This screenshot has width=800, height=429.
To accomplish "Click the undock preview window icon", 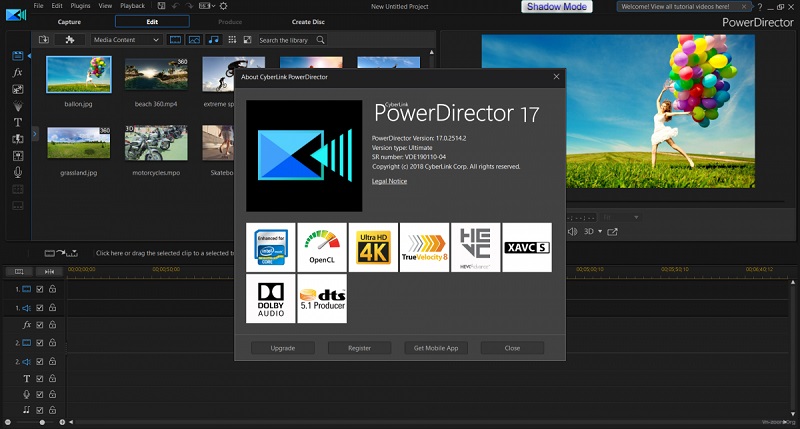I will [612, 232].
